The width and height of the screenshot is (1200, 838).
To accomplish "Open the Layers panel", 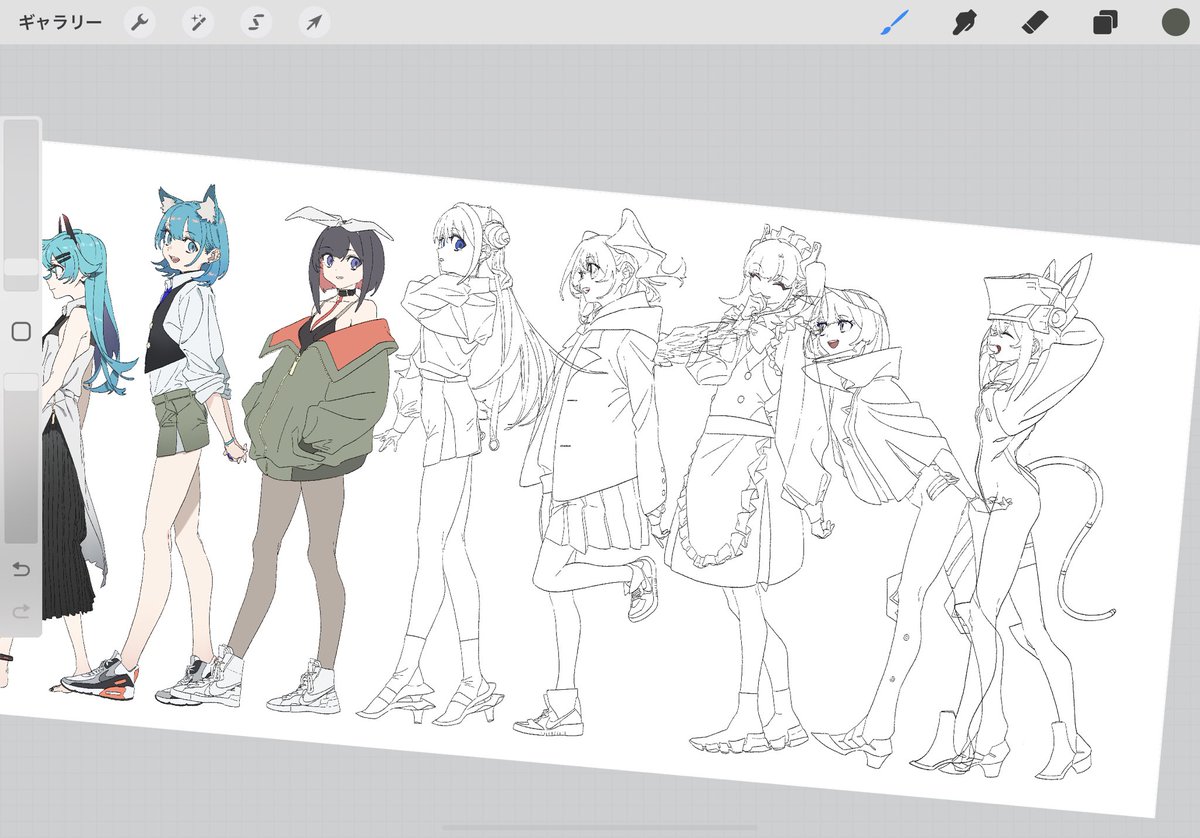I will point(1105,22).
